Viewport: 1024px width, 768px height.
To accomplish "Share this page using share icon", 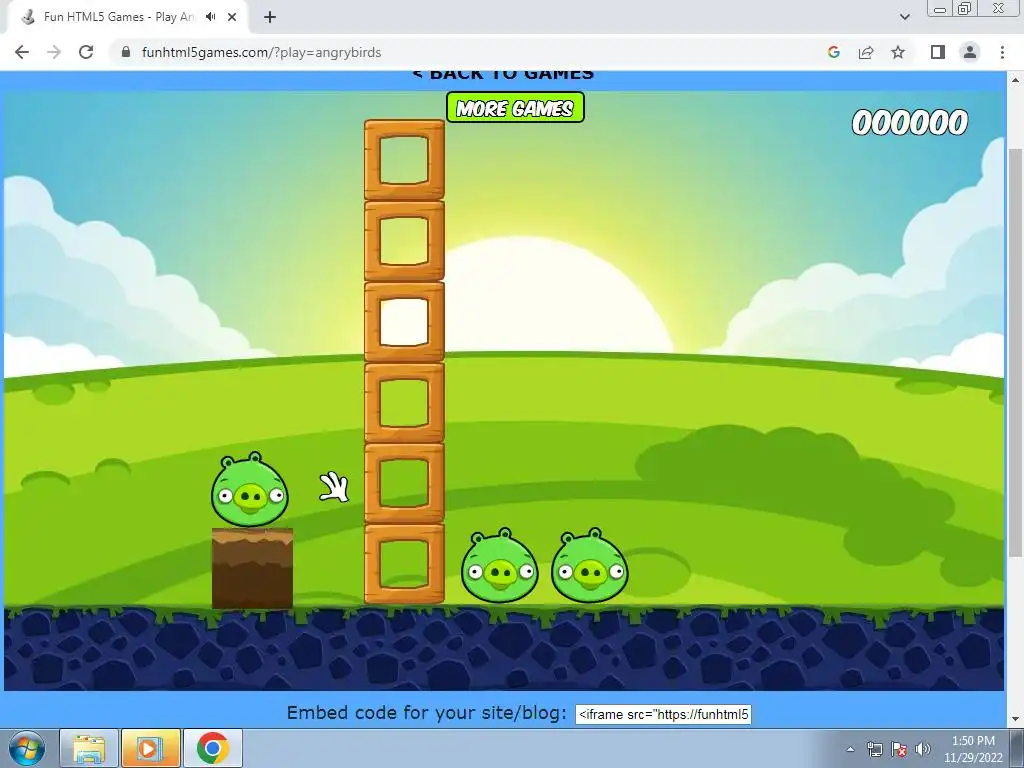I will click(x=866, y=52).
